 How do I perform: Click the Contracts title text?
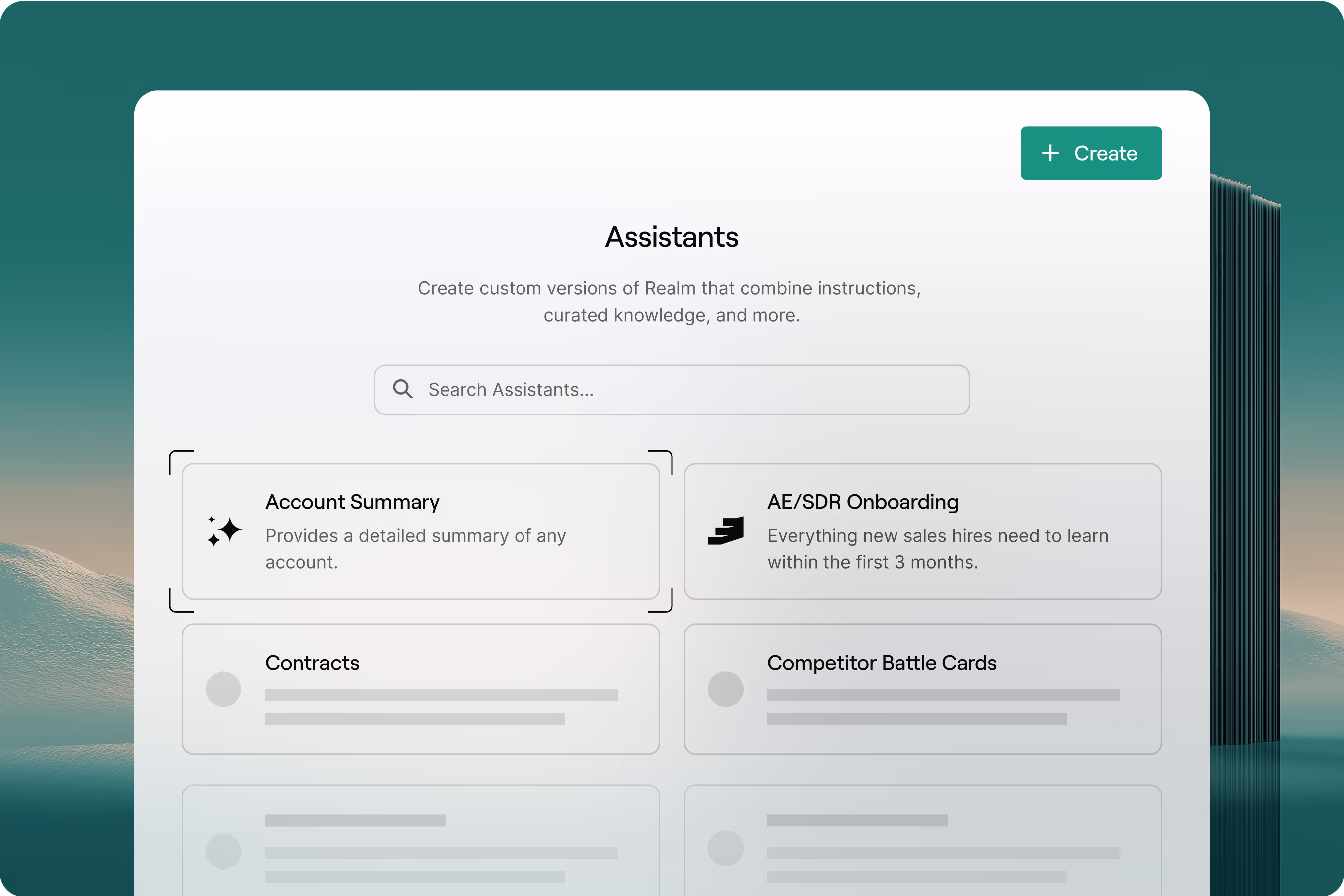pos(312,663)
